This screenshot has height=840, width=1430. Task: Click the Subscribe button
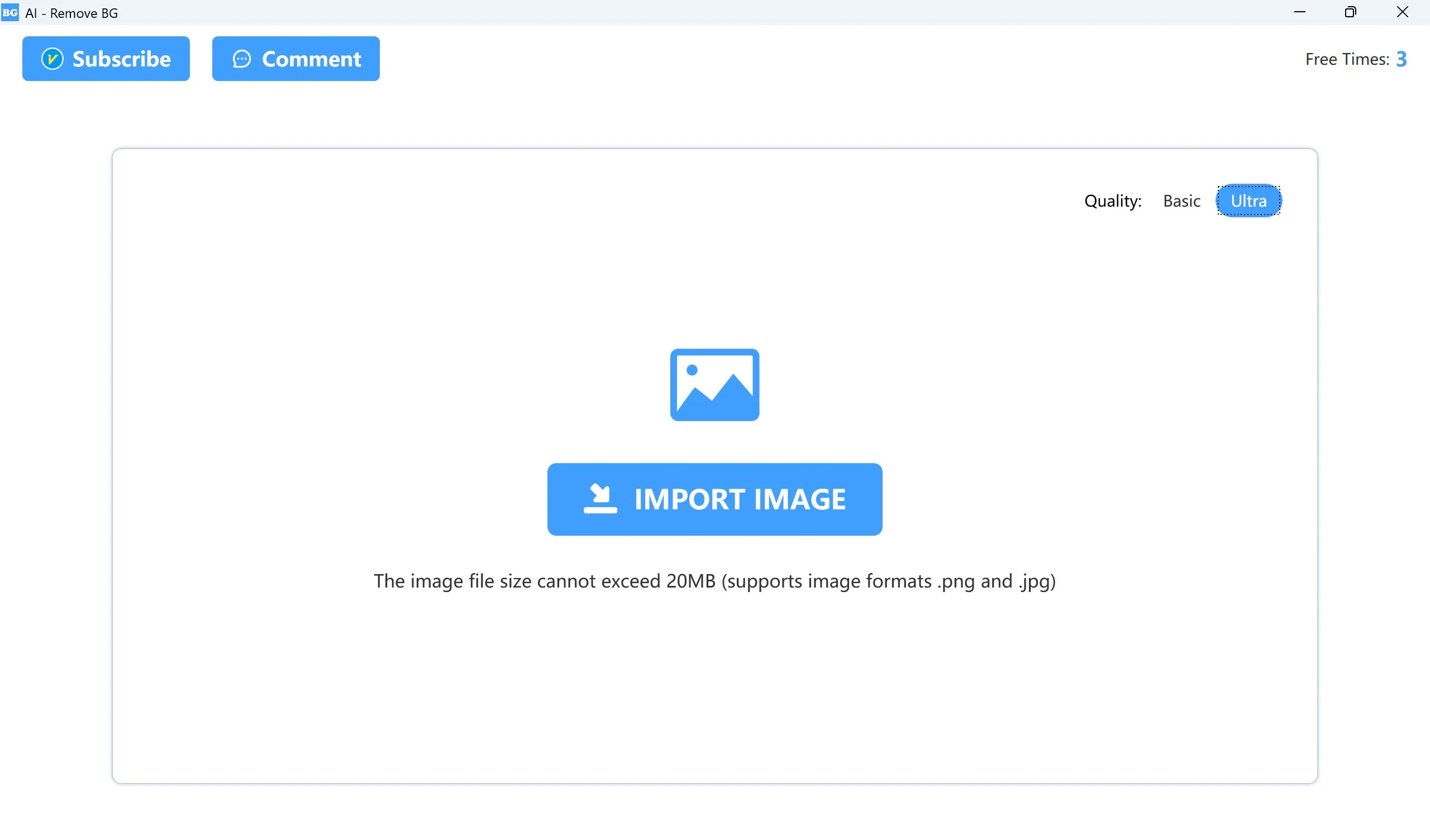tap(106, 59)
